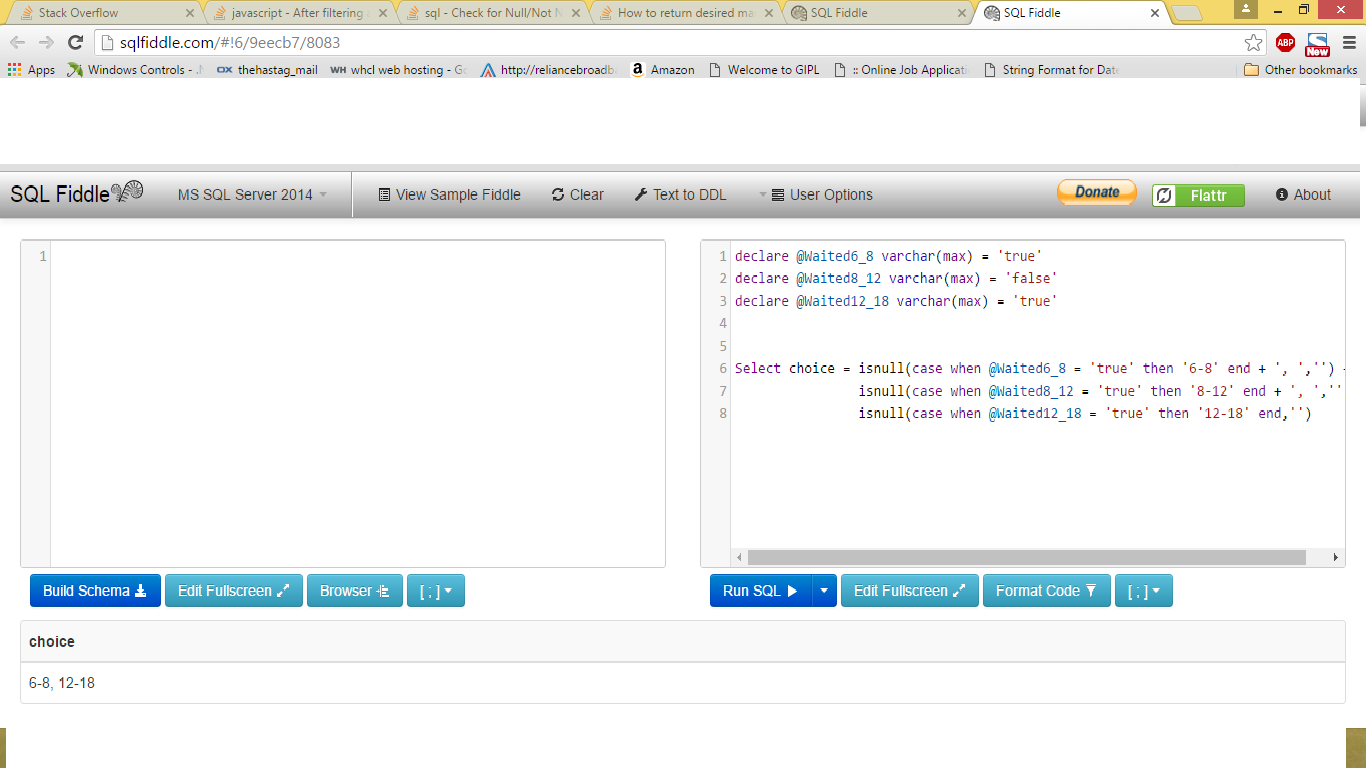Image resolution: width=1366 pixels, height=768 pixels.
Task: Open the String Format for Date bookmark
Action: point(1052,70)
